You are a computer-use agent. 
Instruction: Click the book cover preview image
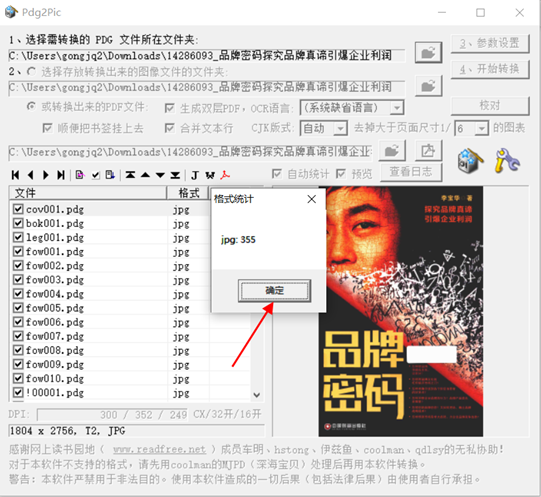click(401, 311)
